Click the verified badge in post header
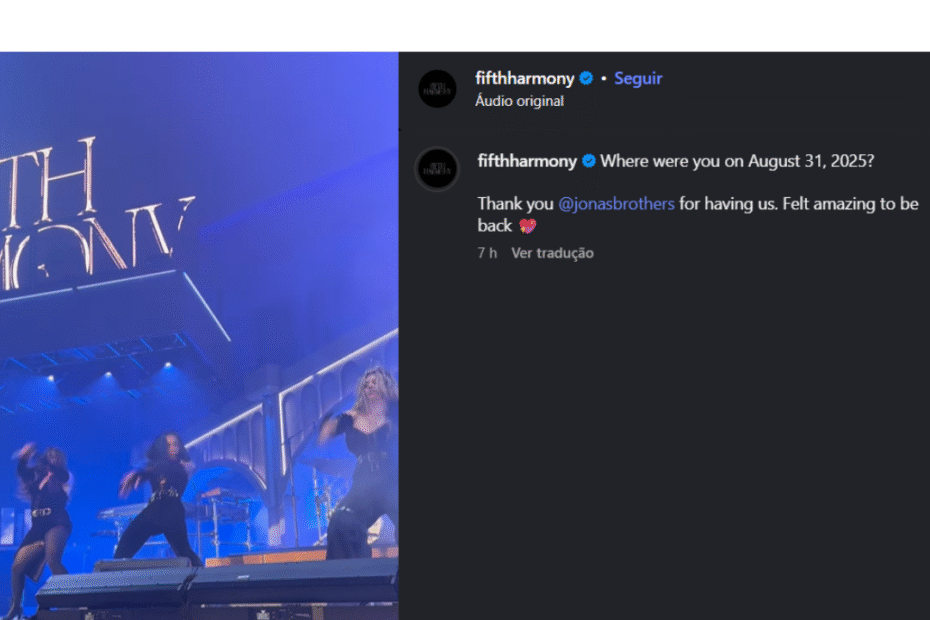This screenshot has height=620, width=930. (x=587, y=79)
